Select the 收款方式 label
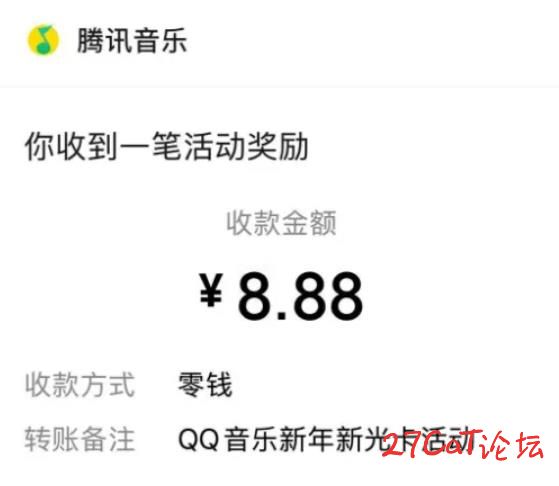Image resolution: width=559 pixels, height=486 pixels. point(80,385)
